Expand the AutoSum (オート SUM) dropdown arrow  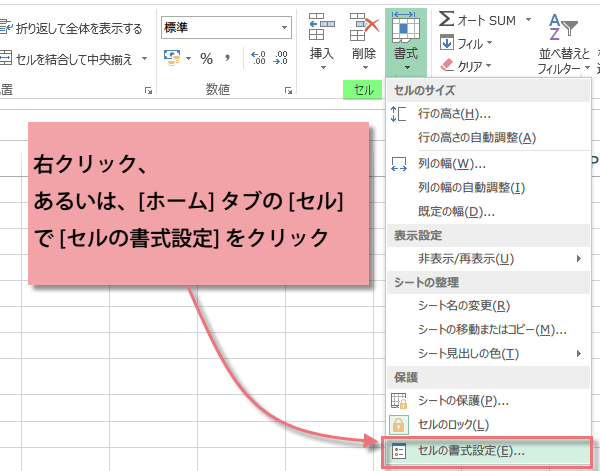coord(529,20)
